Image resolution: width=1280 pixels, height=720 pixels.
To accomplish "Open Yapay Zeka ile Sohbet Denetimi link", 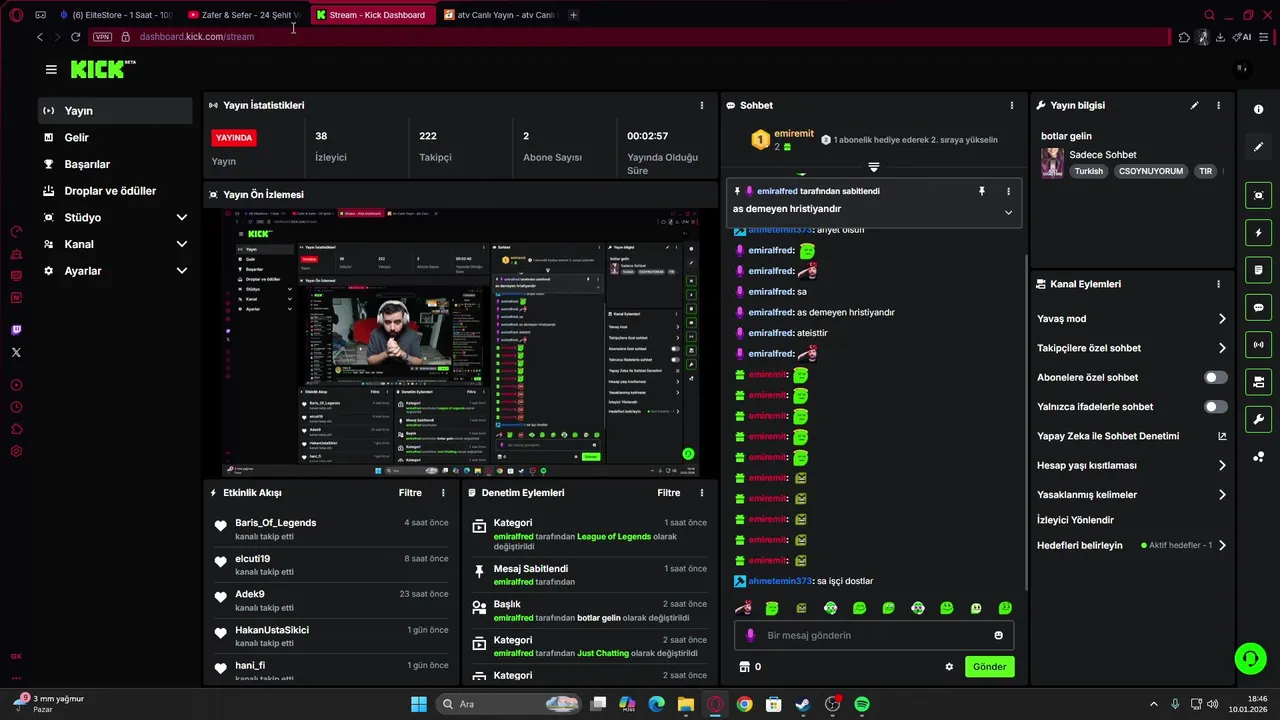I will point(1132,436).
